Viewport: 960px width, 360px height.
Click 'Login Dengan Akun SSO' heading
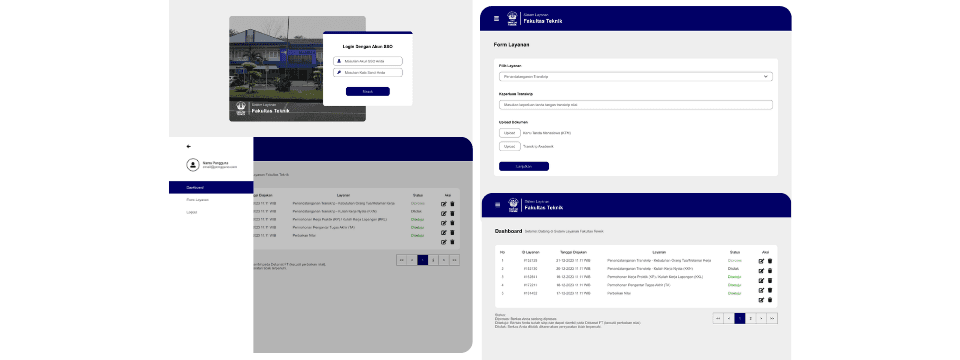(x=367, y=46)
